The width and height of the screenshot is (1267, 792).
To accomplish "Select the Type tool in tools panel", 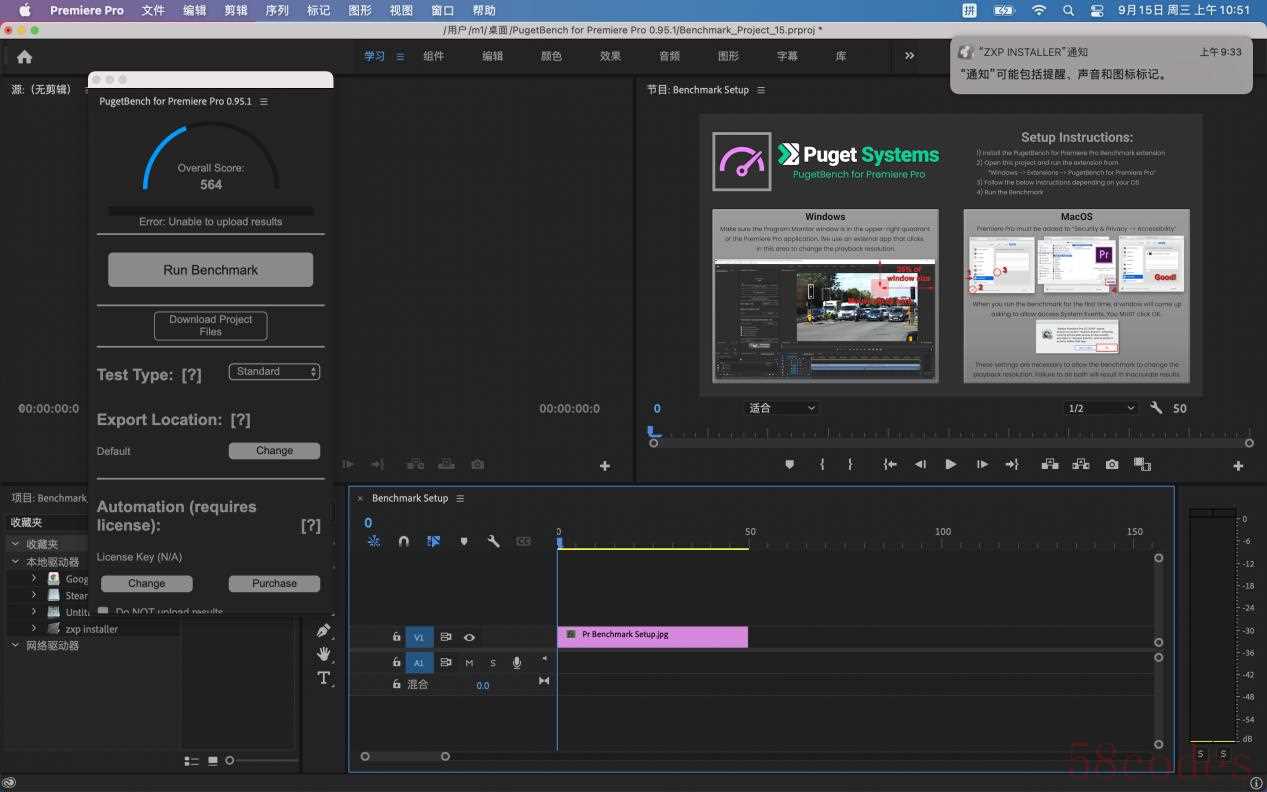I will [324, 678].
